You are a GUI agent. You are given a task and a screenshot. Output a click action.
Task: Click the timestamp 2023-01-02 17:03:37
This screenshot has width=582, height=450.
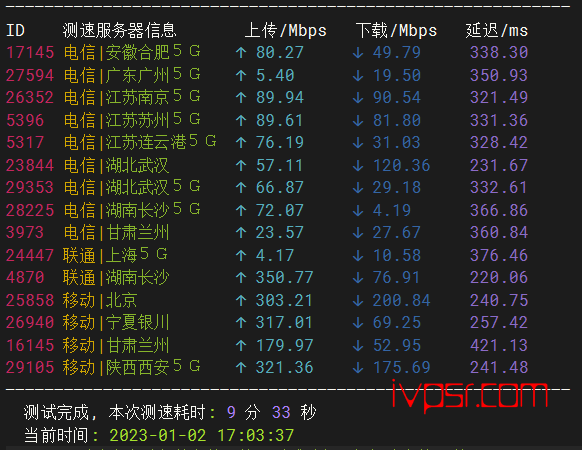pos(202,435)
